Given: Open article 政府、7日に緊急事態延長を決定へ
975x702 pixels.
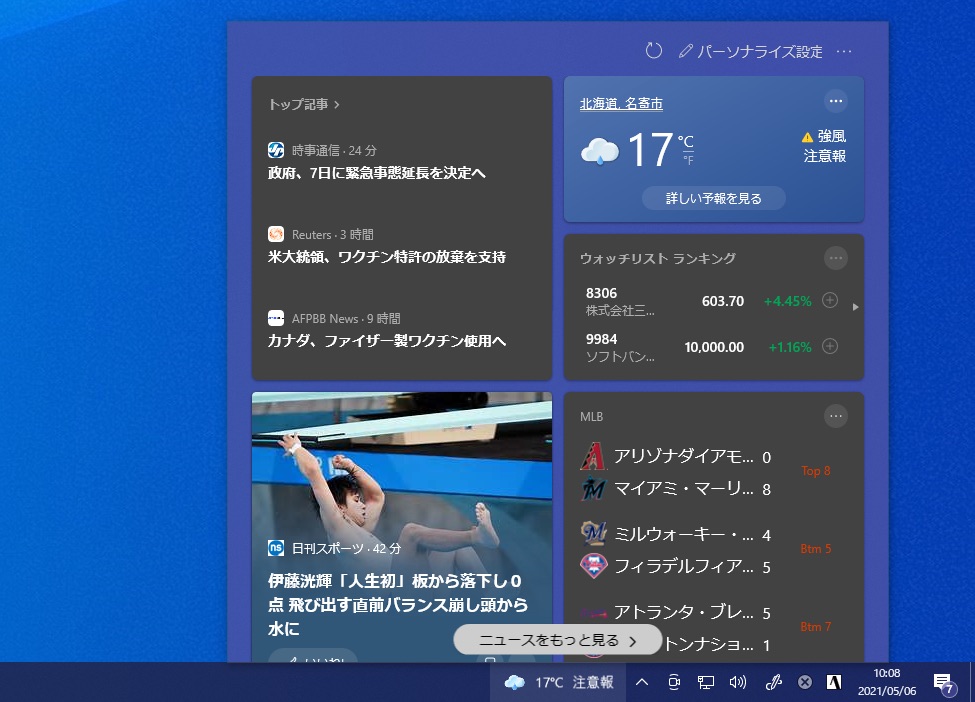Looking at the screenshot, I should tap(377, 173).
